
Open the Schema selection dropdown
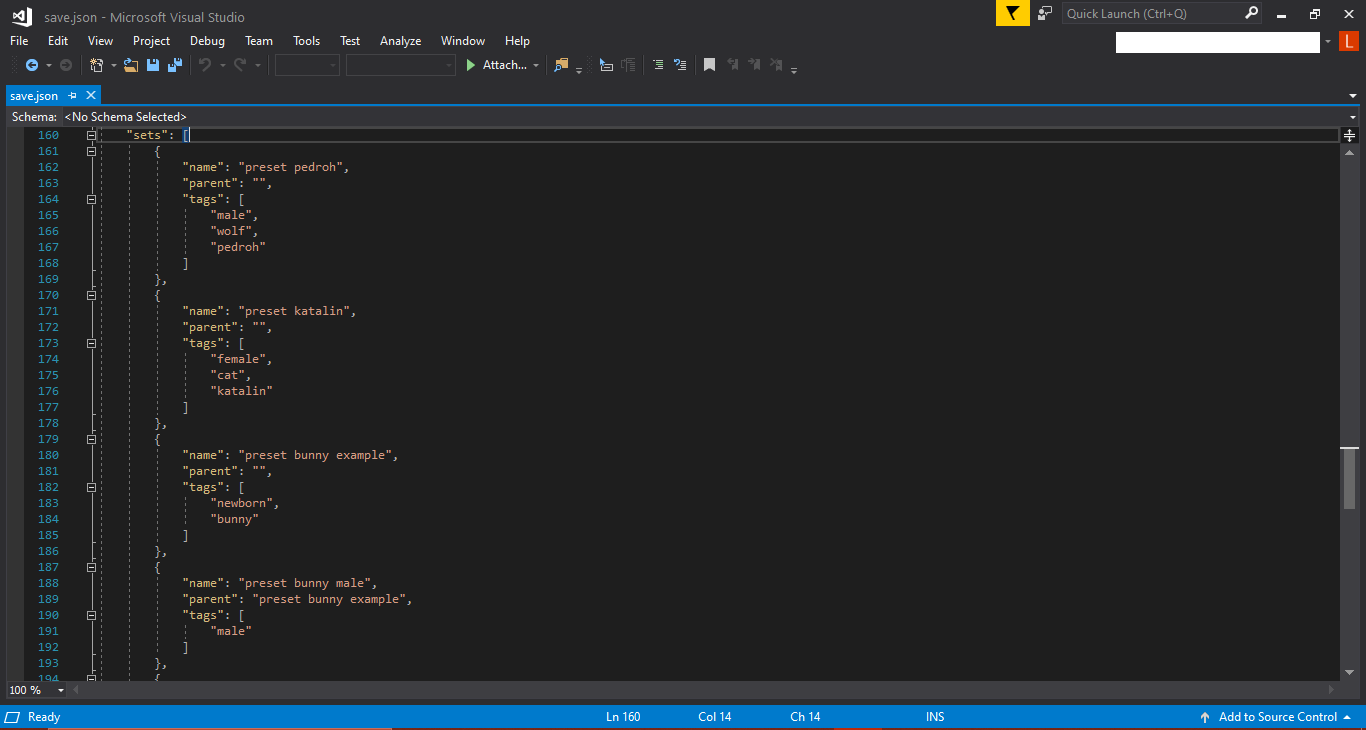coord(1352,117)
